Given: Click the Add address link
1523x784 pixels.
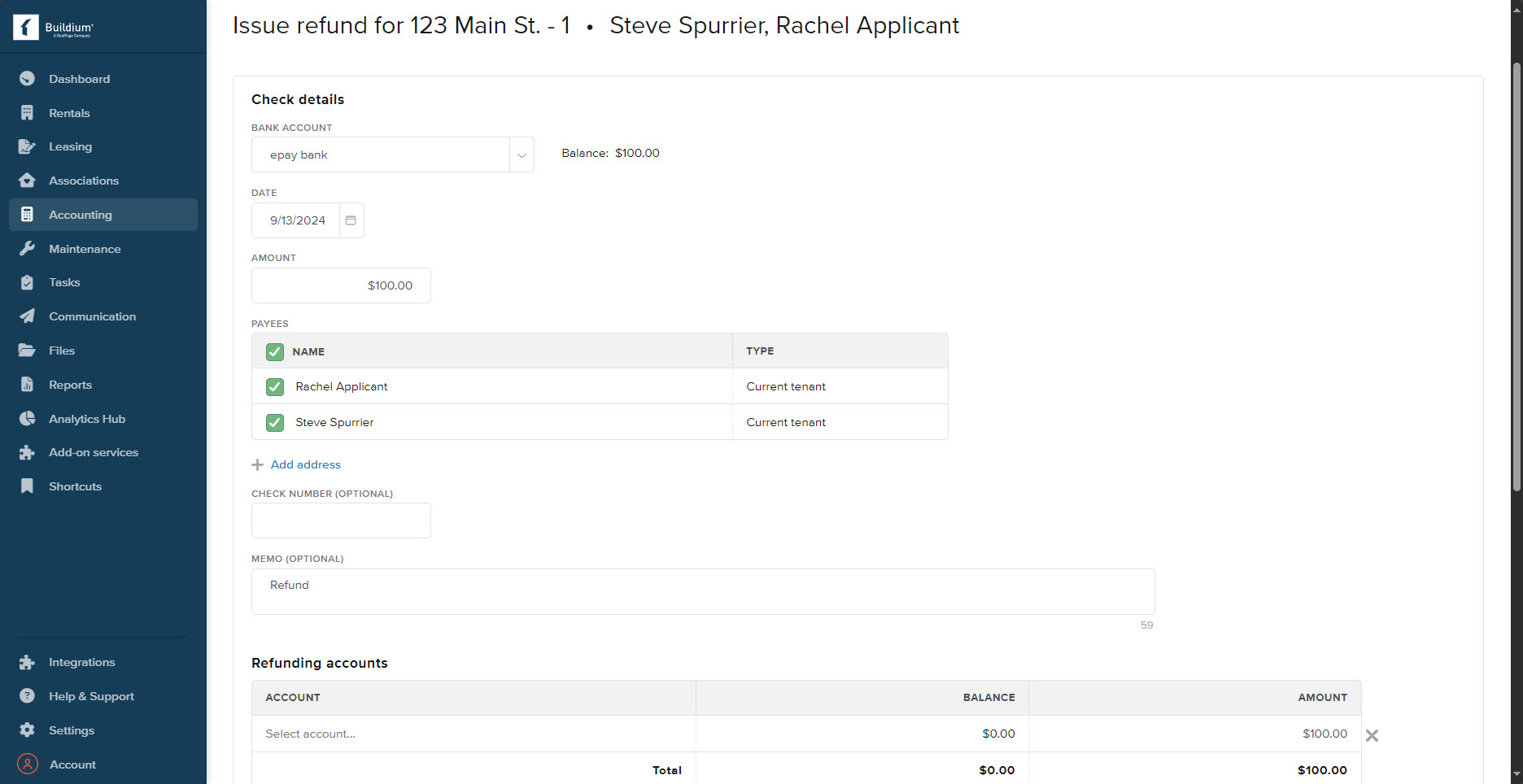Looking at the screenshot, I should coord(305,464).
